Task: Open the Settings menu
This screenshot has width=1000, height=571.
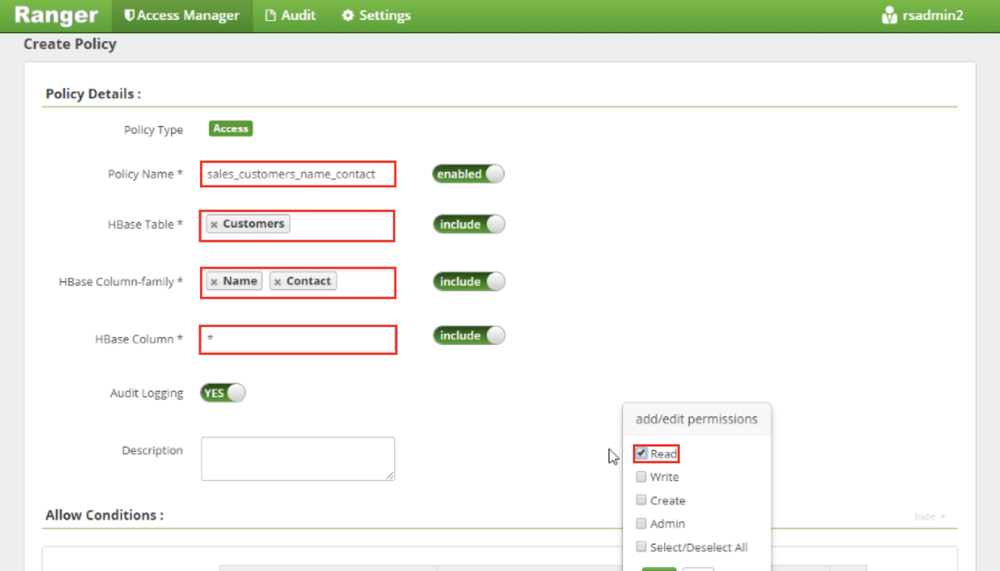Action: coord(376,15)
